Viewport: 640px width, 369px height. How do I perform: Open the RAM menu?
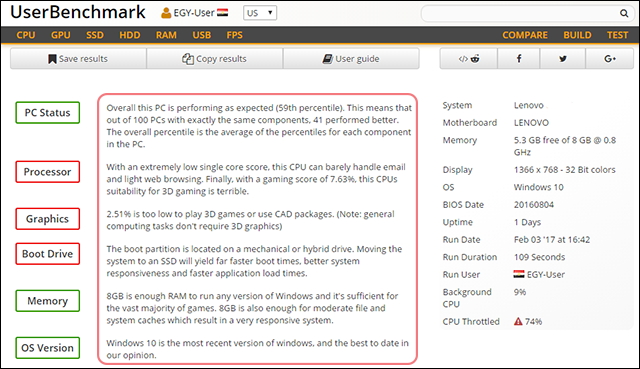pyautogui.click(x=166, y=35)
